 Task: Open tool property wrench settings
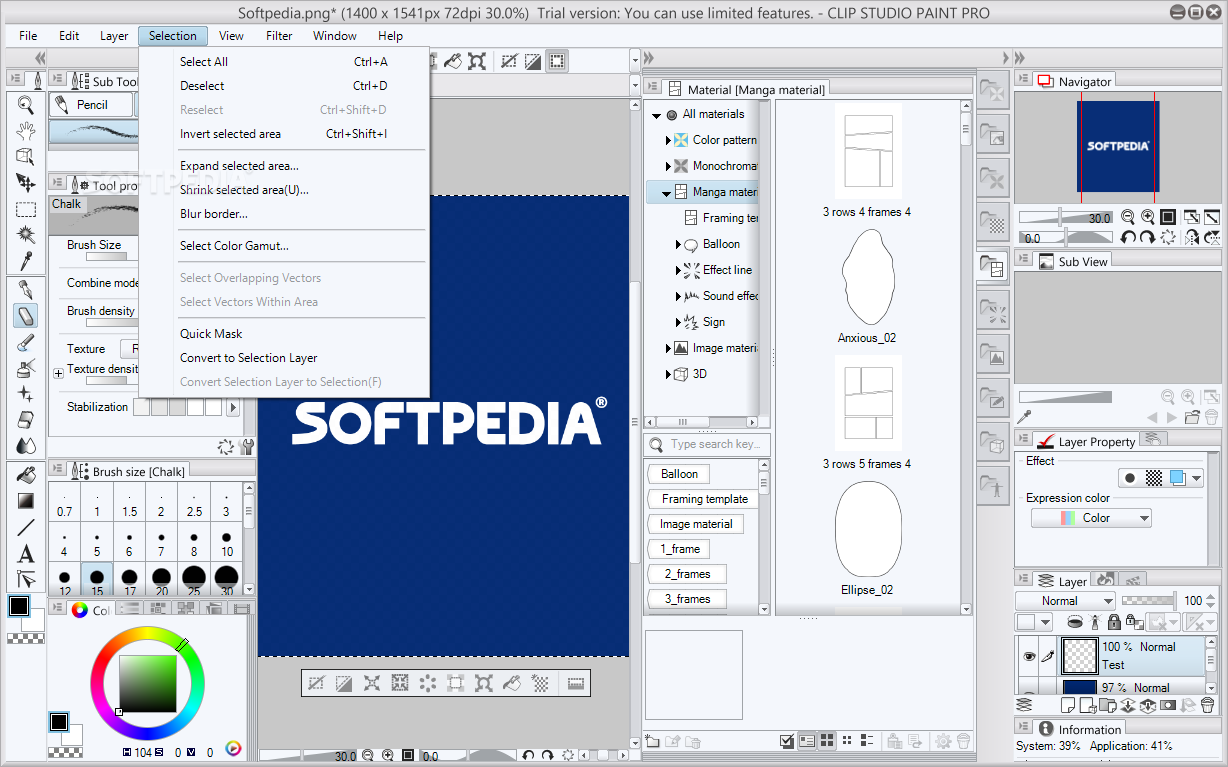click(x=247, y=446)
